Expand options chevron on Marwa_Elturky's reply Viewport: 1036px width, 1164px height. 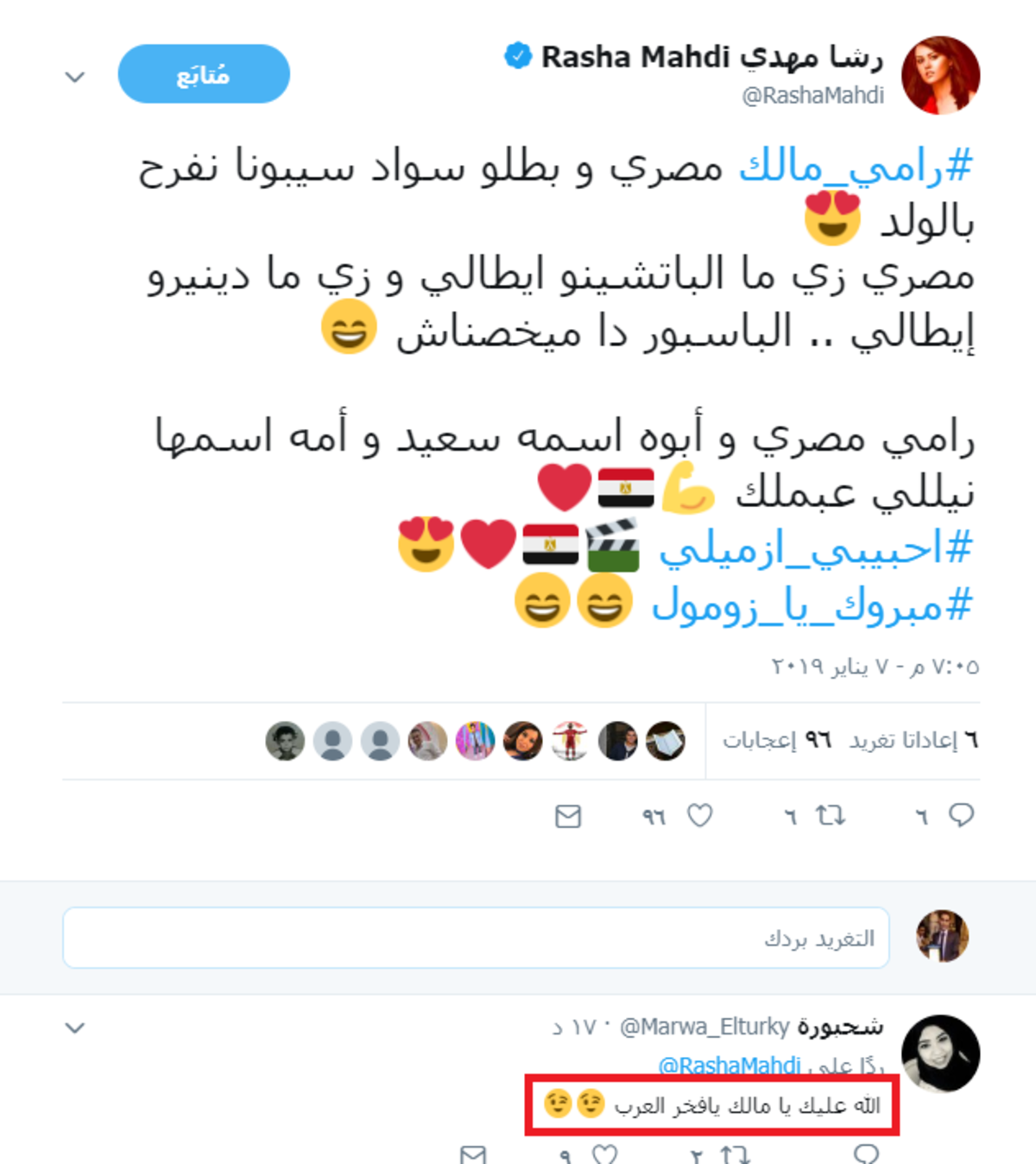75,1028
